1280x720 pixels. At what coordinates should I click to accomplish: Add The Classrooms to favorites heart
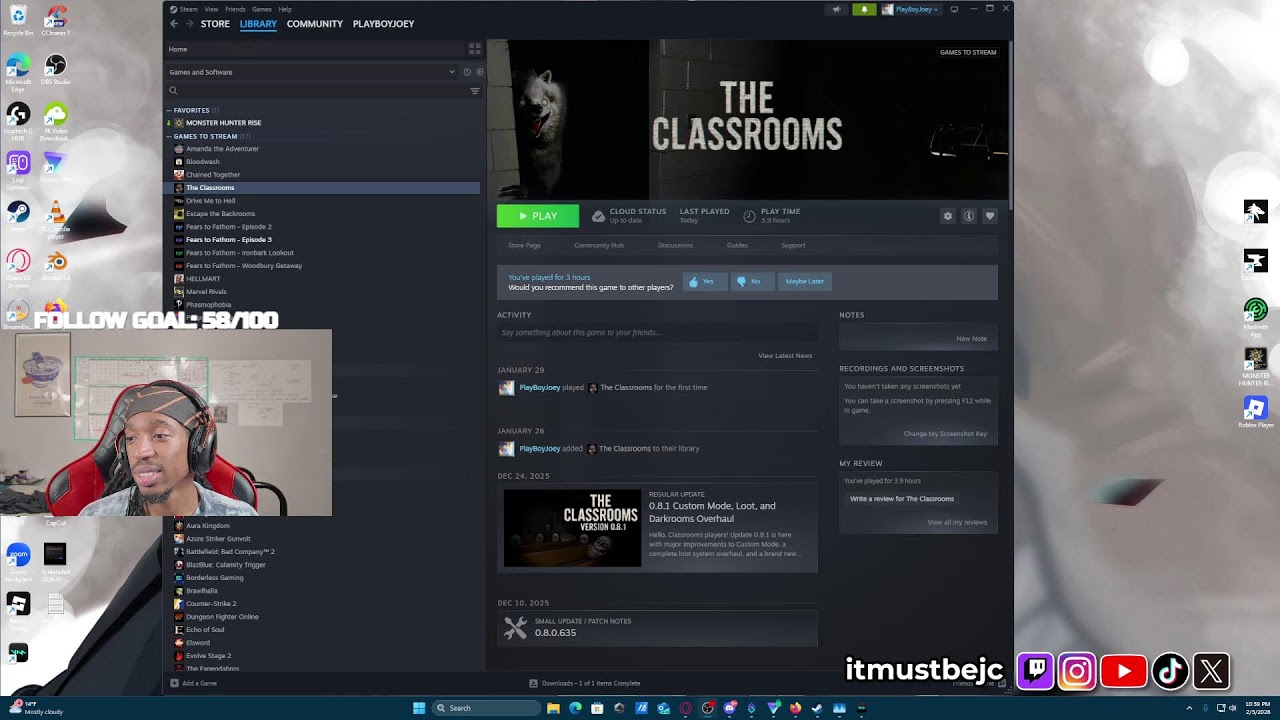[990, 216]
